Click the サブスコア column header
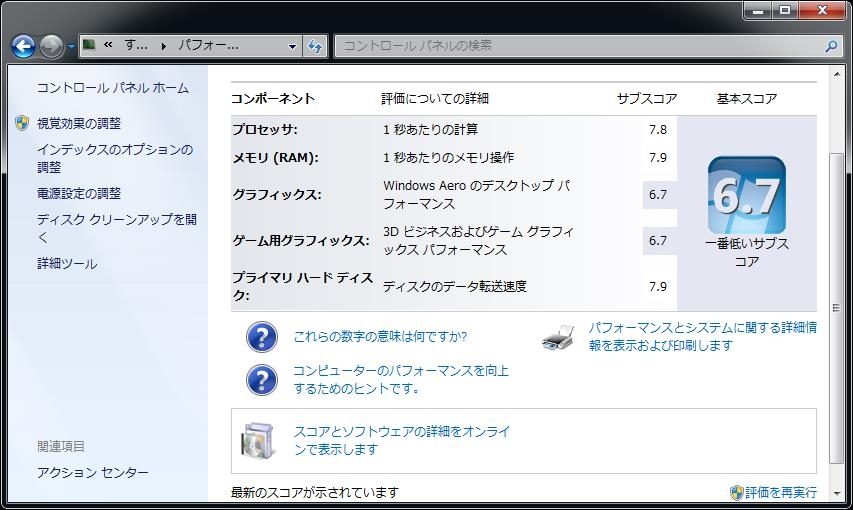The height and width of the screenshot is (510, 853). [647, 99]
